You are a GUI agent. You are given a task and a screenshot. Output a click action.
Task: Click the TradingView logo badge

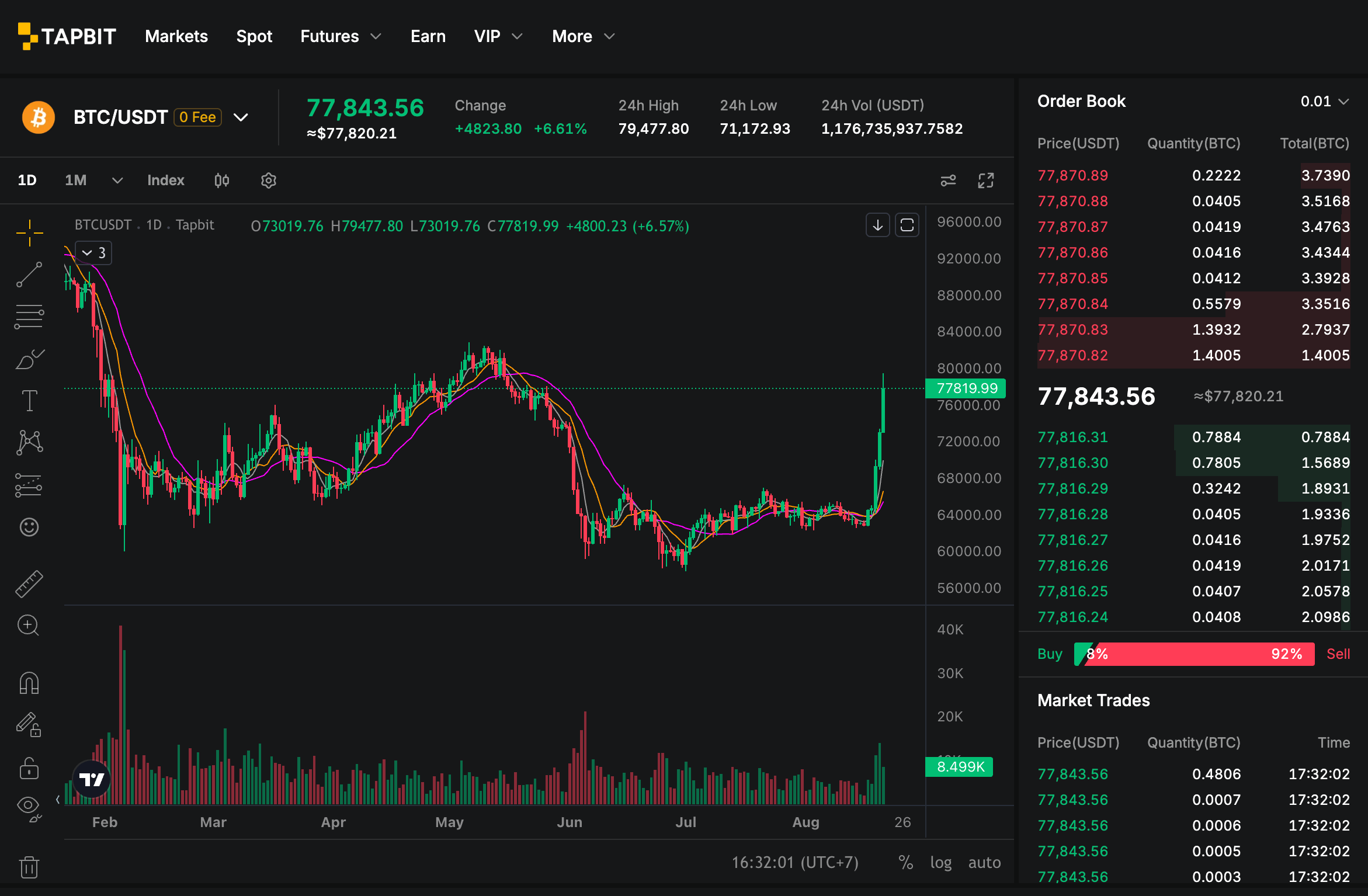pos(92,779)
